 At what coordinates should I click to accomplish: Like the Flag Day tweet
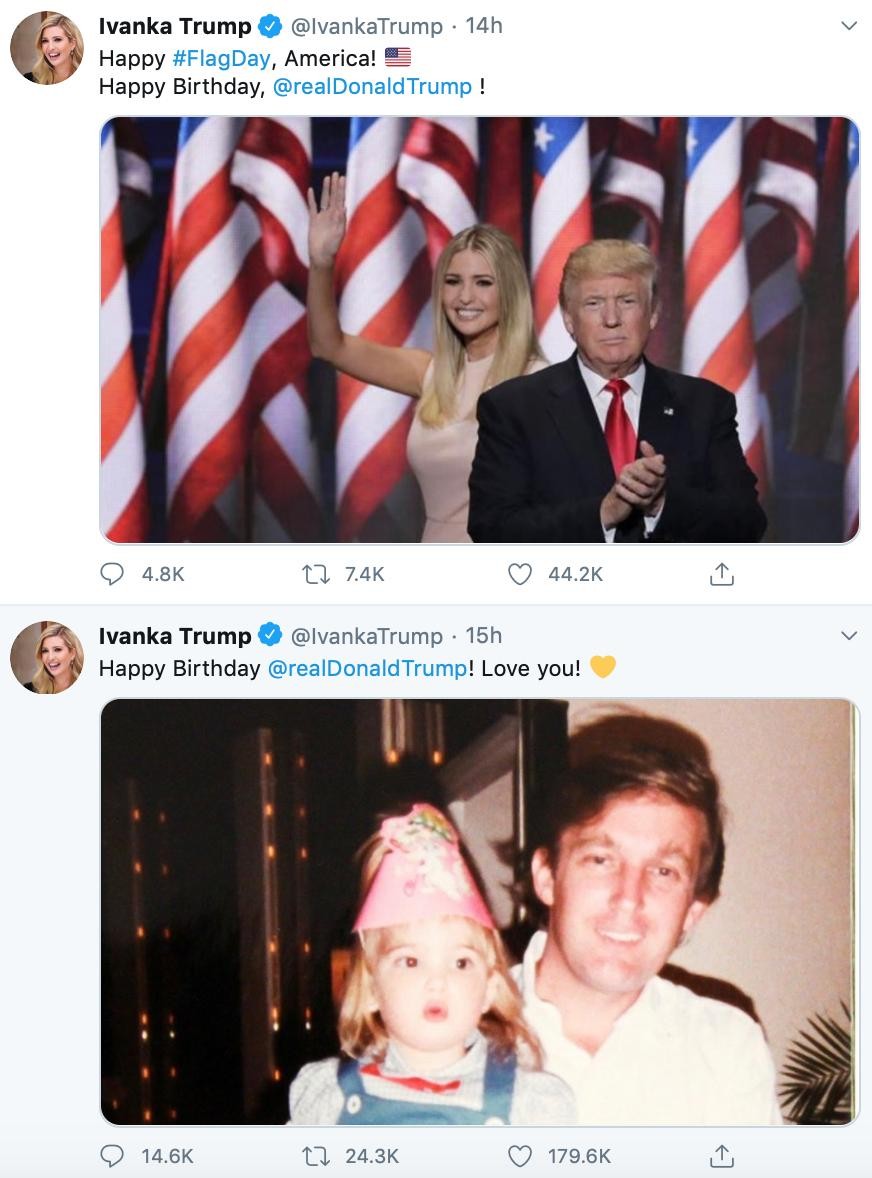click(x=520, y=574)
